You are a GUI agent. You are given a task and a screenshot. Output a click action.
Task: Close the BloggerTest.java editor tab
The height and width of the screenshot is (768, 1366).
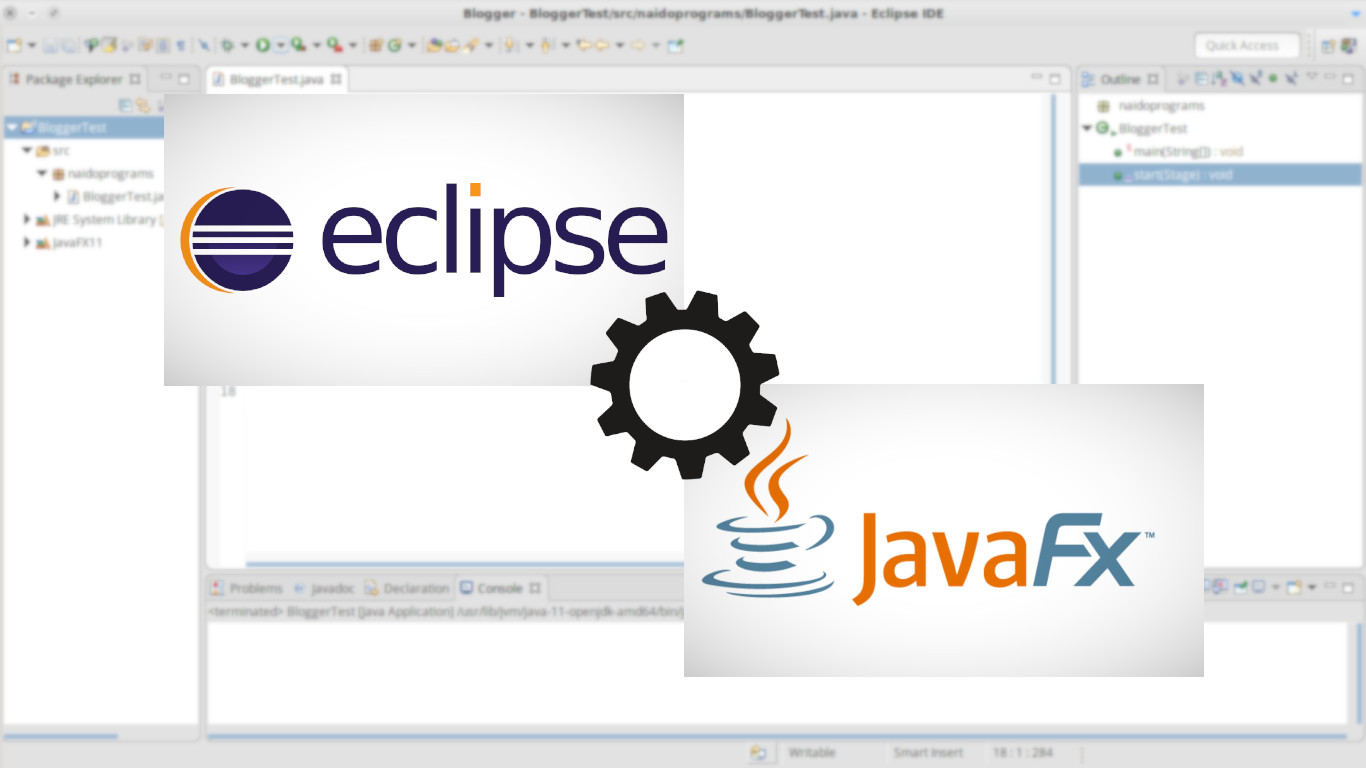[336, 79]
